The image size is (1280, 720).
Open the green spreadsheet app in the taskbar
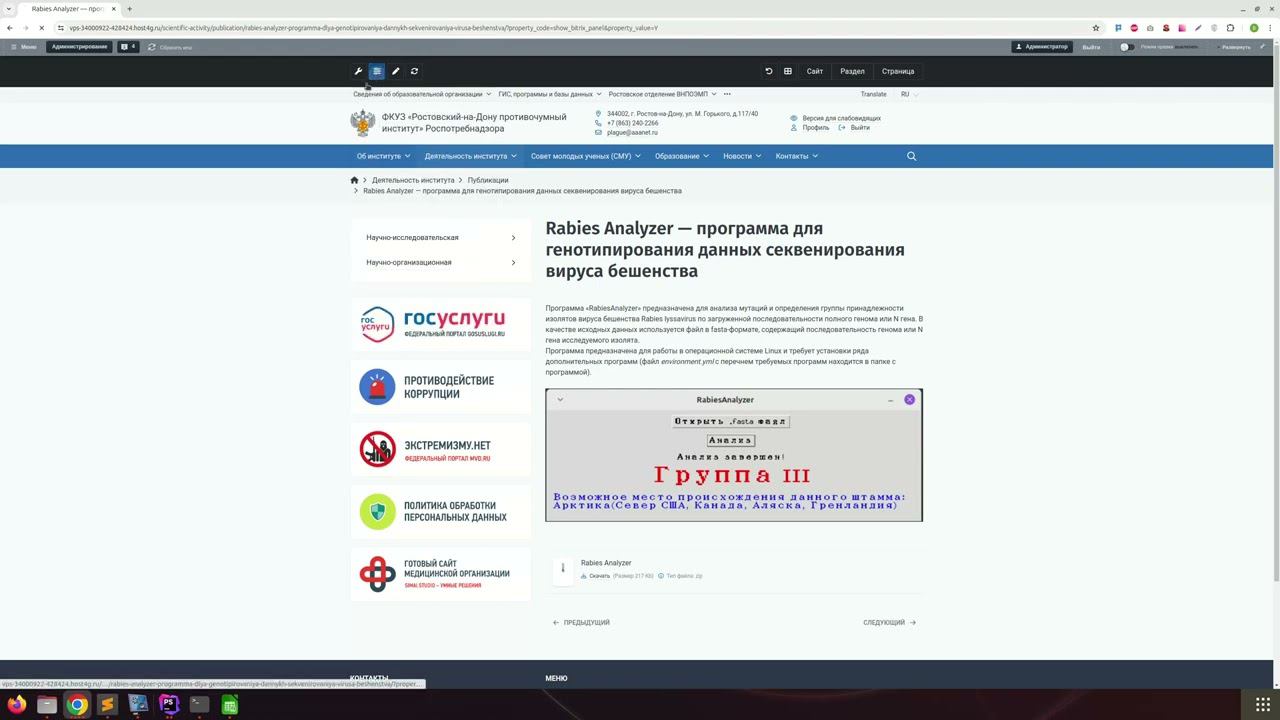(230, 705)
